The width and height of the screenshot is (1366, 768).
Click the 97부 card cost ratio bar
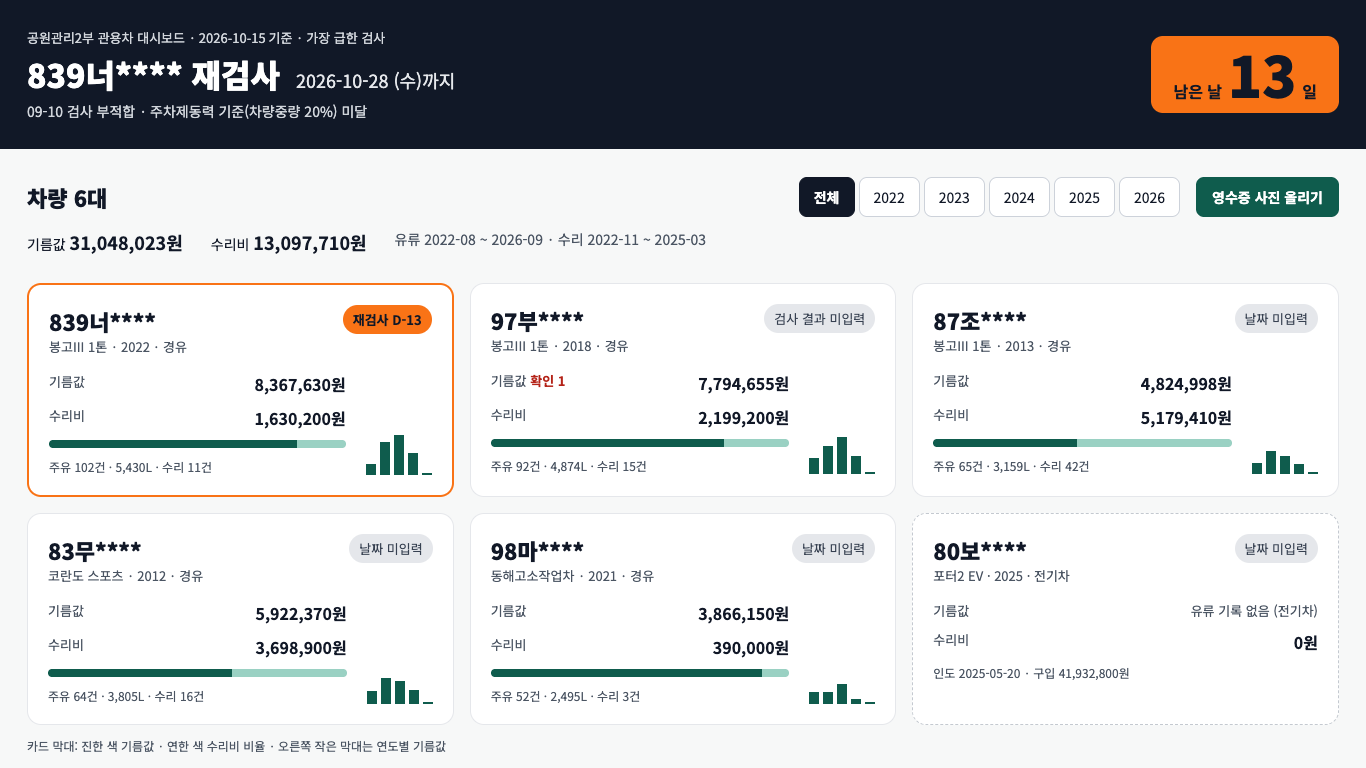click(x=640, y=443)
